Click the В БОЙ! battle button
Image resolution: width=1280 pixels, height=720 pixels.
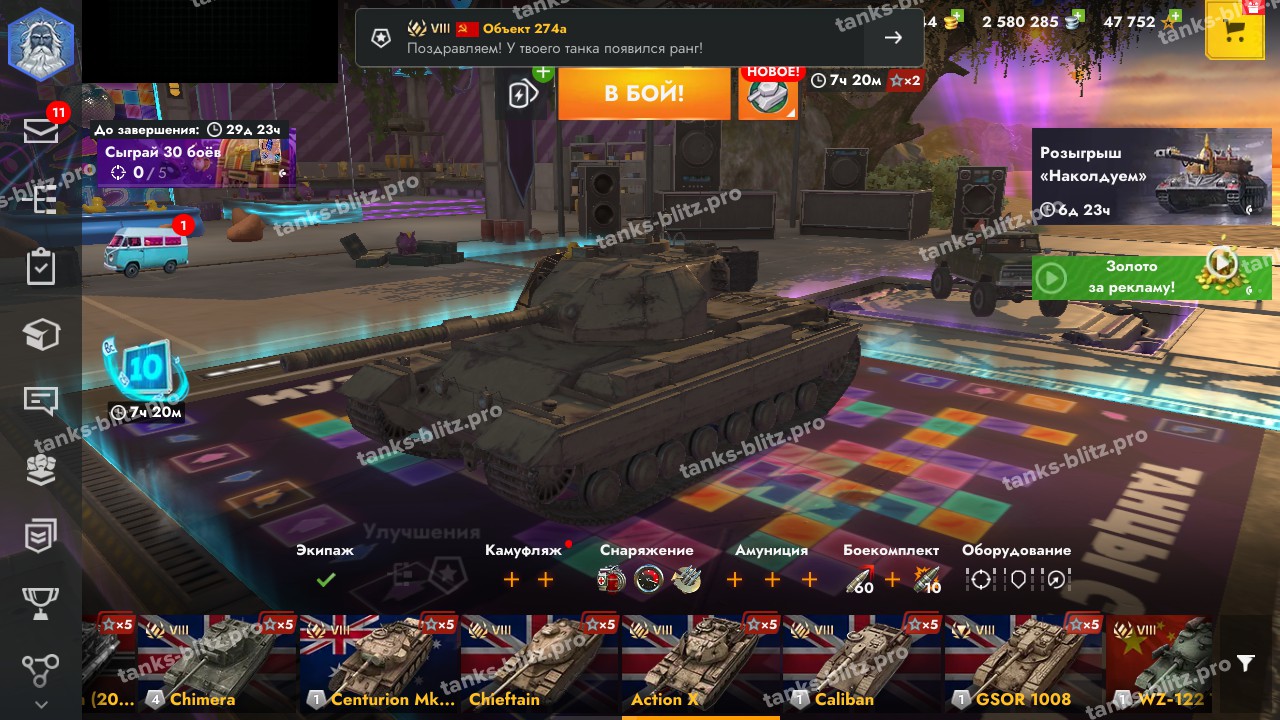pos(644,94)
